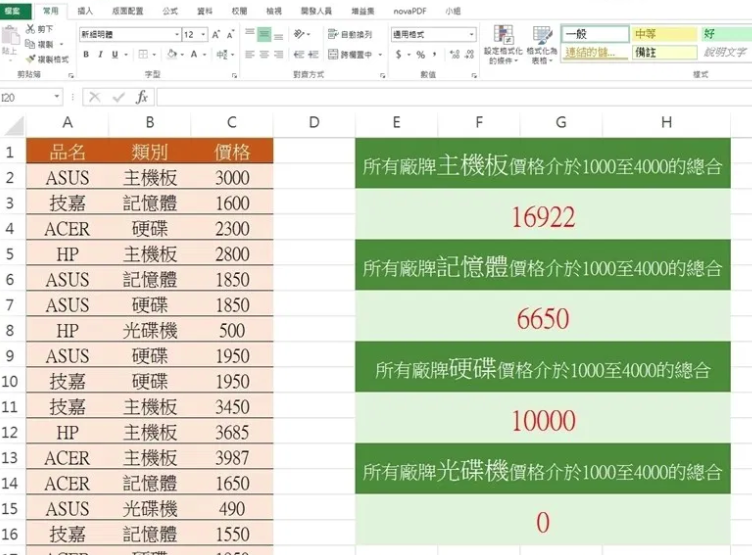752x555 pixels.
Task: Switch to the Formulas (公式) tab
Action: [x=170, y=11]
